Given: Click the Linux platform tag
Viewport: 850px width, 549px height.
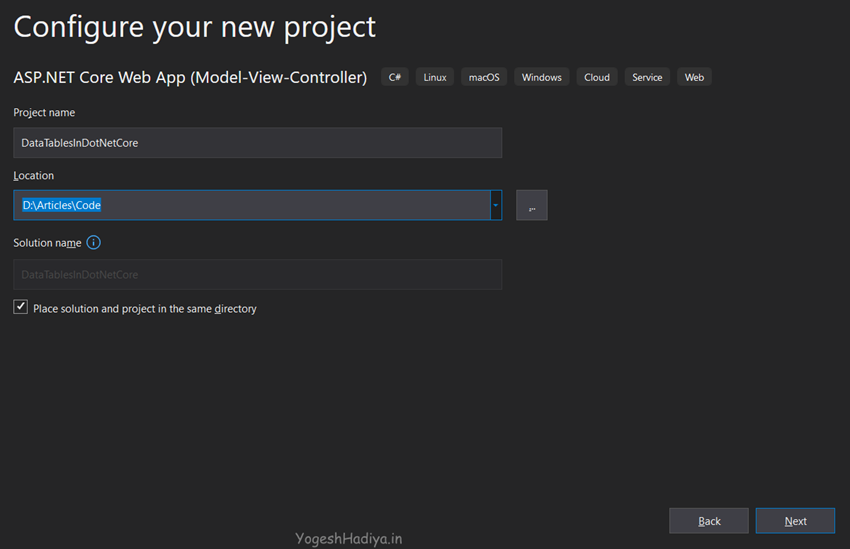Looking at the screenshot, I should coord(435,77).
